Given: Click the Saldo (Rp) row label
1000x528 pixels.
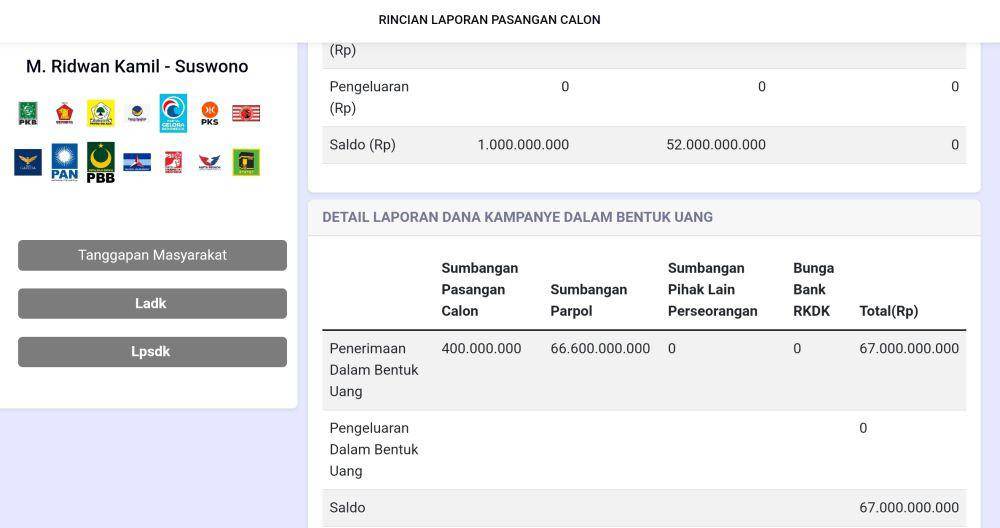Looking at the screenshot, I should (x=362, y=145).
